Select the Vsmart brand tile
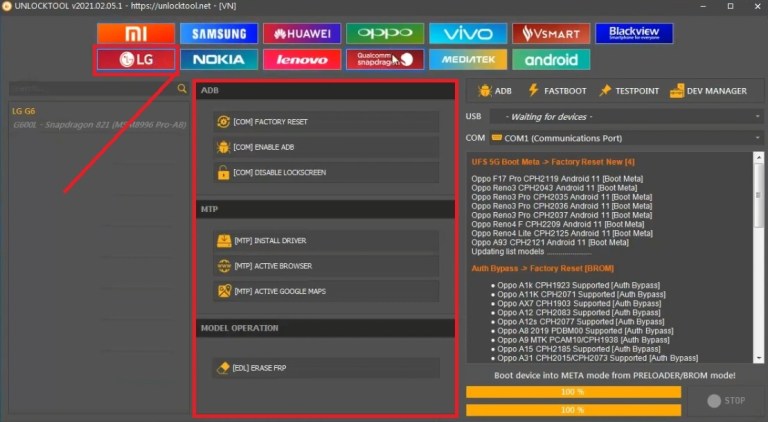 coord(551,33)
